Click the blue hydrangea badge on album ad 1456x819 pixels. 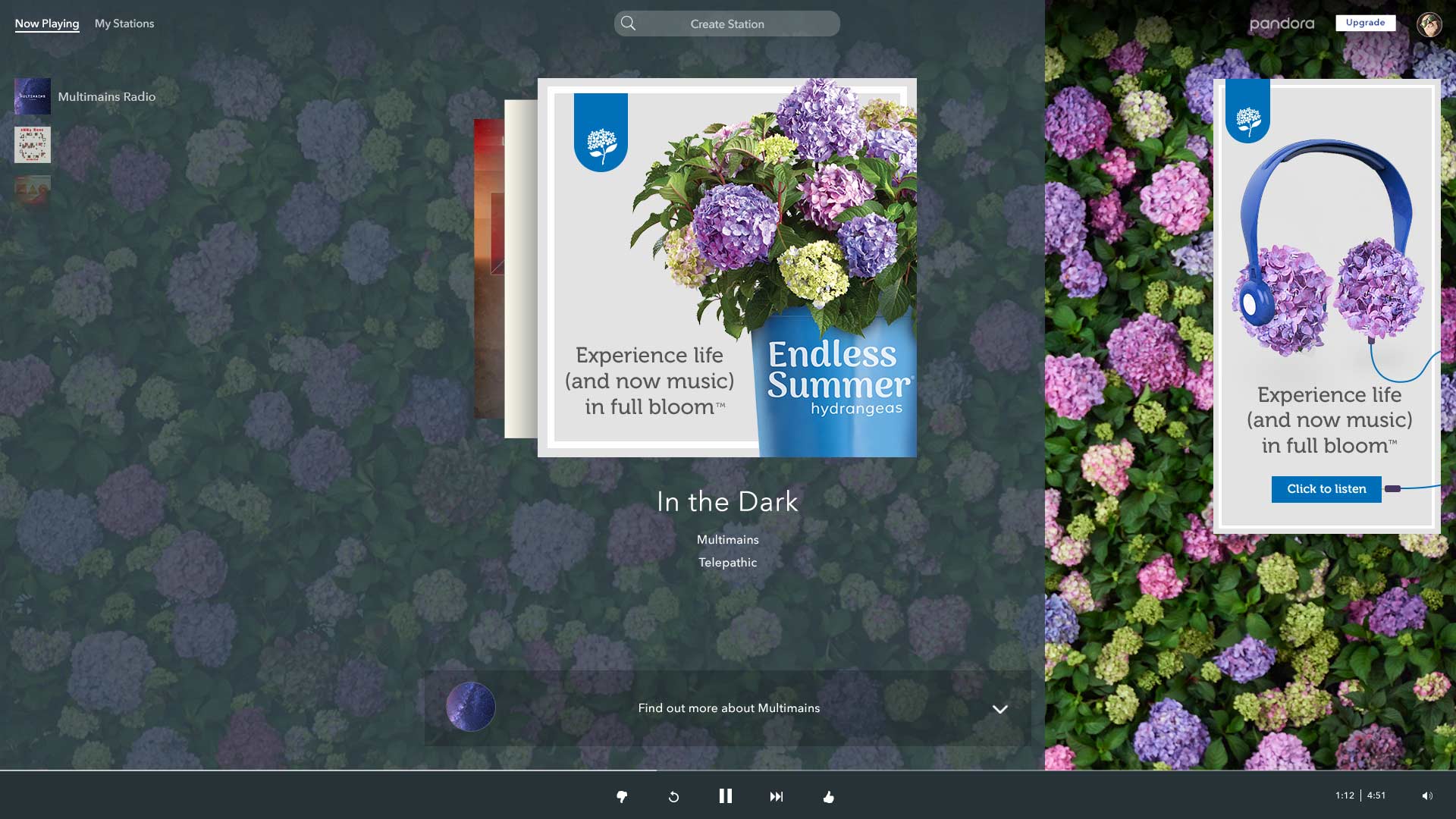coord(601,133)
